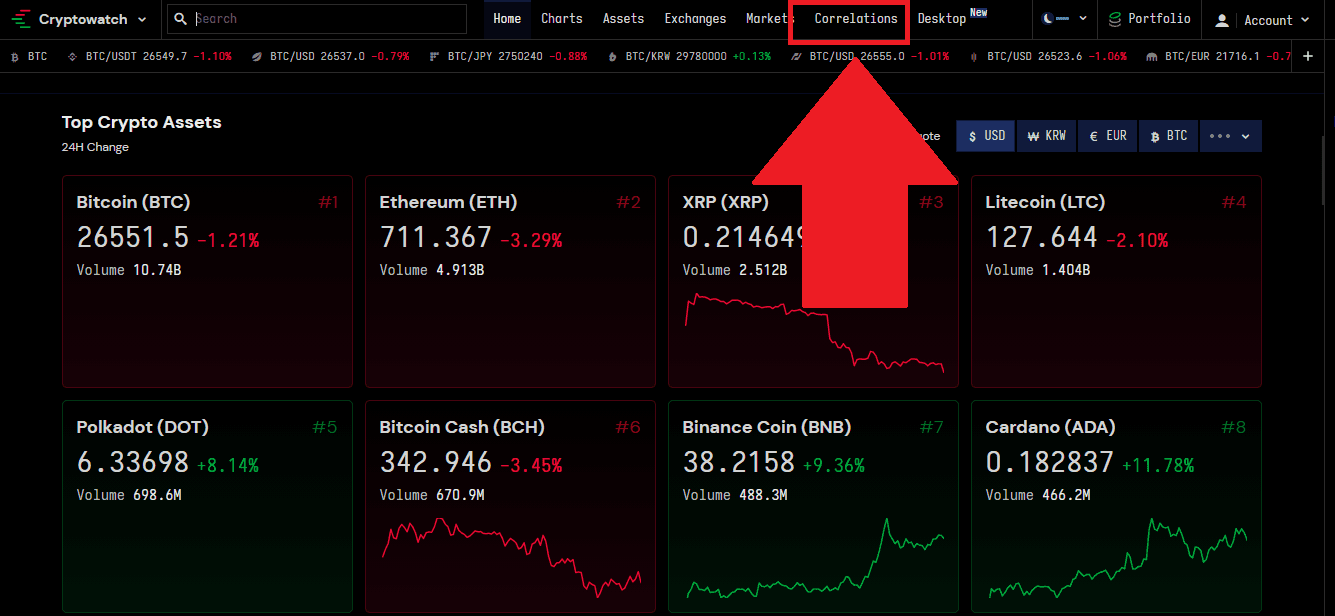Open the Correlations tab
The height and width of the screenshot is (616, 1335).
point(856,19)
